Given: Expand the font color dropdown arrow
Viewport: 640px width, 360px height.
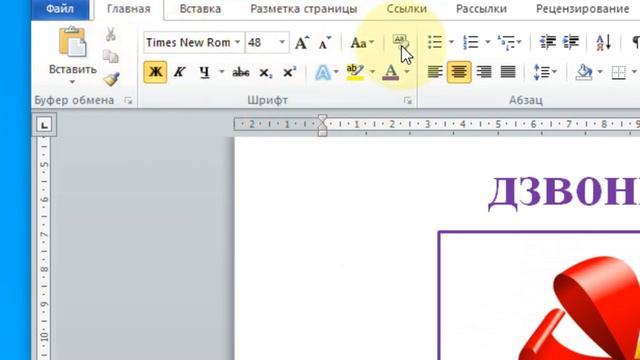Looking at the screenshot, I should (407, 72).
